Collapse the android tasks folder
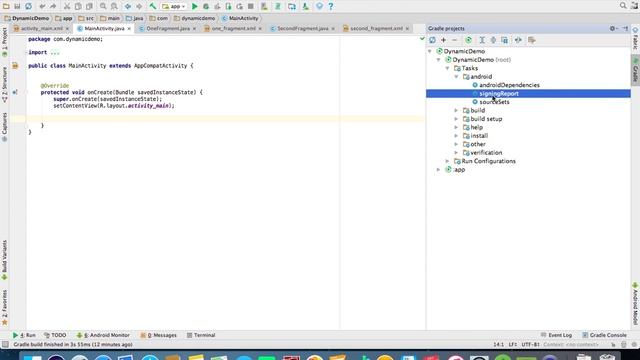The image size is (640, 360). pyautogui.click(x=456, y=77)
